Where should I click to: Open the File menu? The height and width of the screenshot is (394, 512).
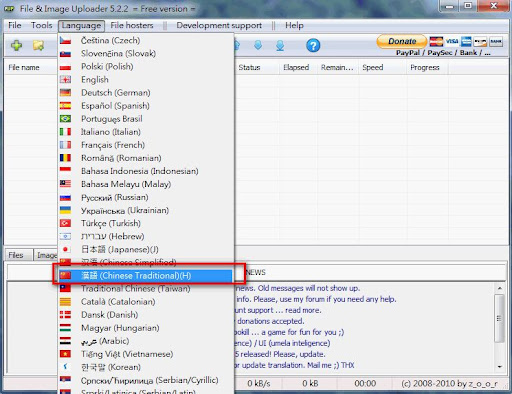15,25
